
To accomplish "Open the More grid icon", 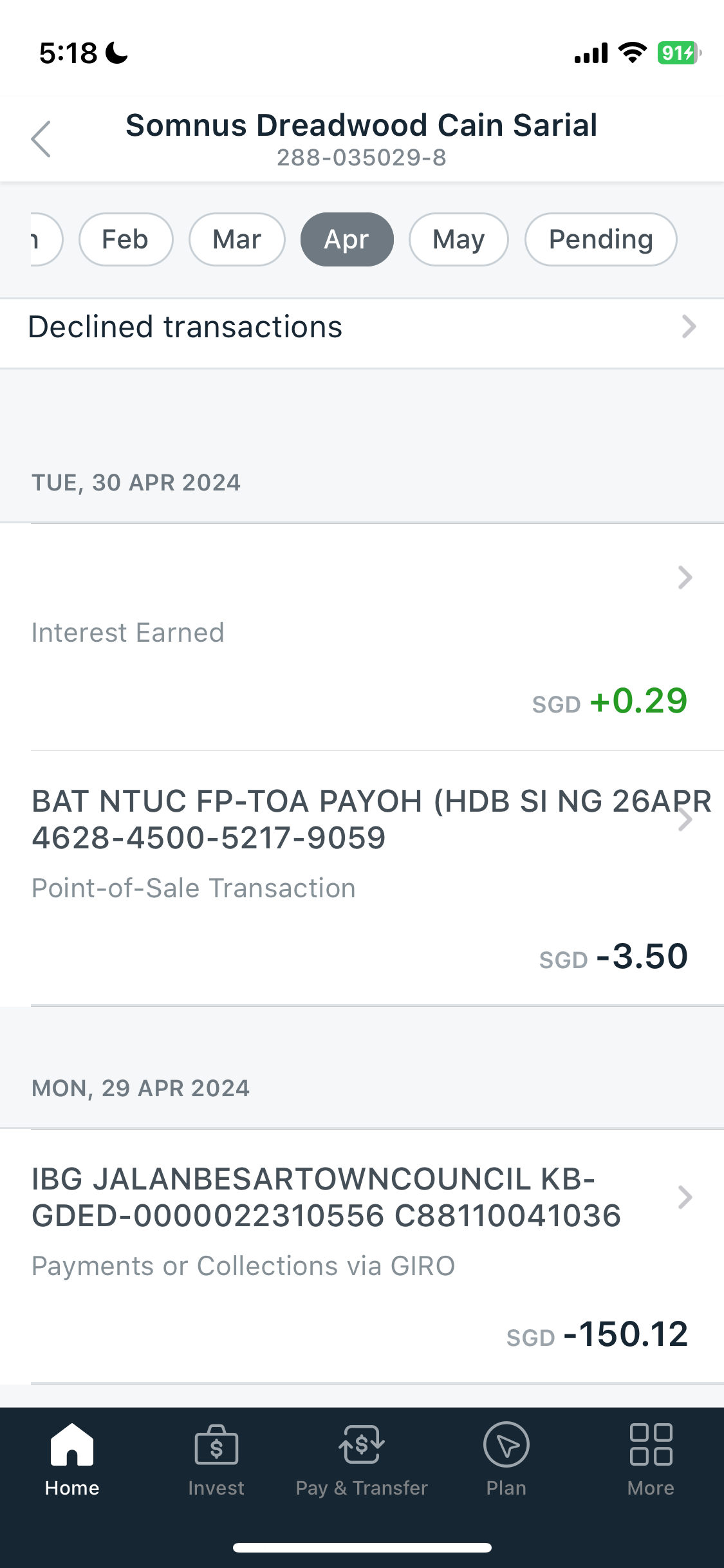I will (651, 1444).
